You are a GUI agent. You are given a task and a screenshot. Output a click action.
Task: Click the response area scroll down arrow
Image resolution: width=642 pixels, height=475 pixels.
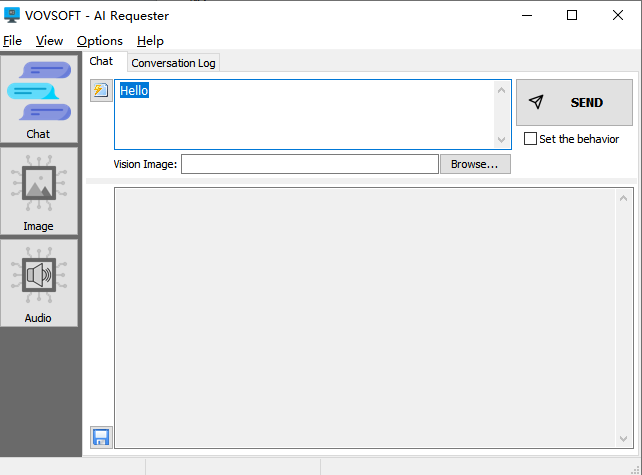(625, 437)
